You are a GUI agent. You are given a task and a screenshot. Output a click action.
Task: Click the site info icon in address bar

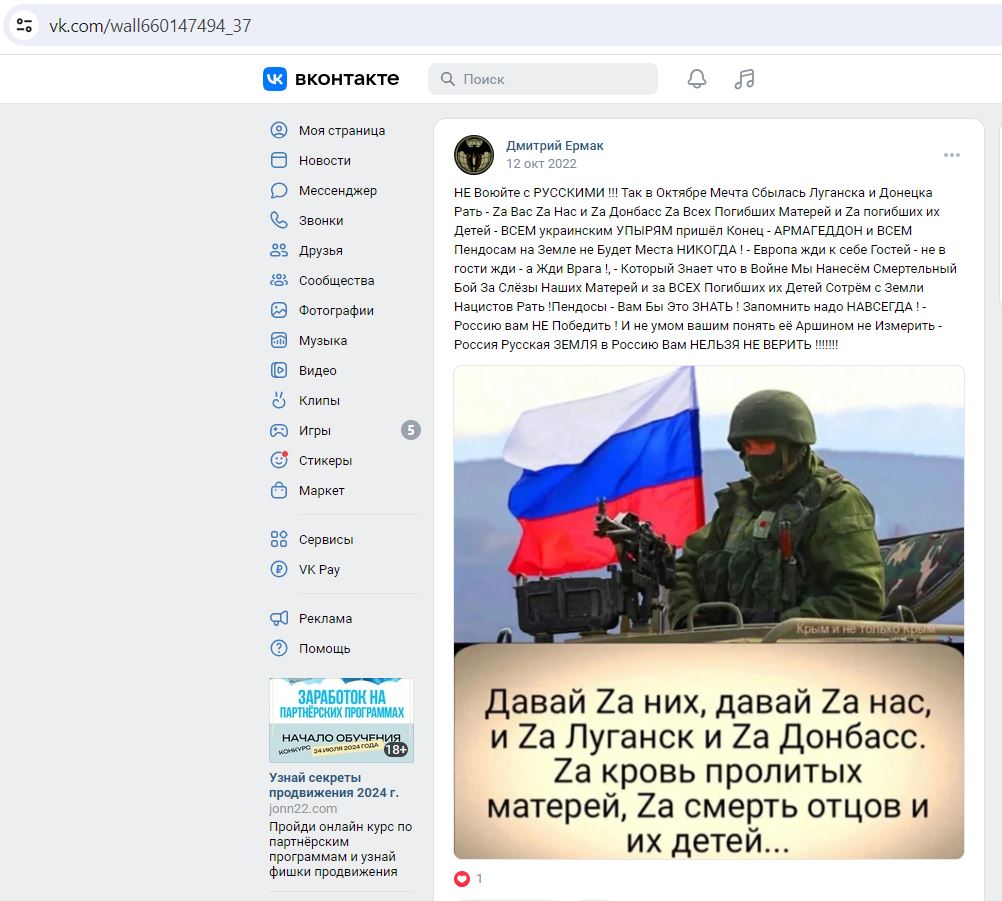(x=24, y=26)
